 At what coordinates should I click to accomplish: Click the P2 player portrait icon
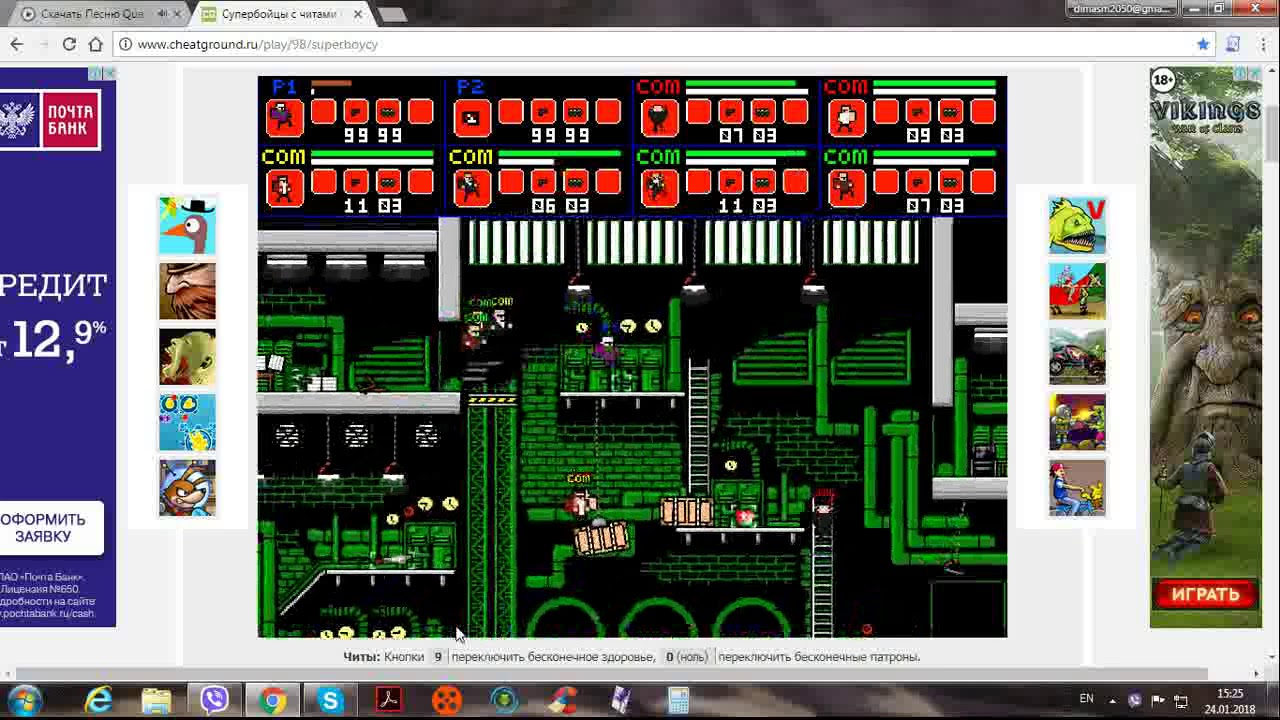point(472,117)
